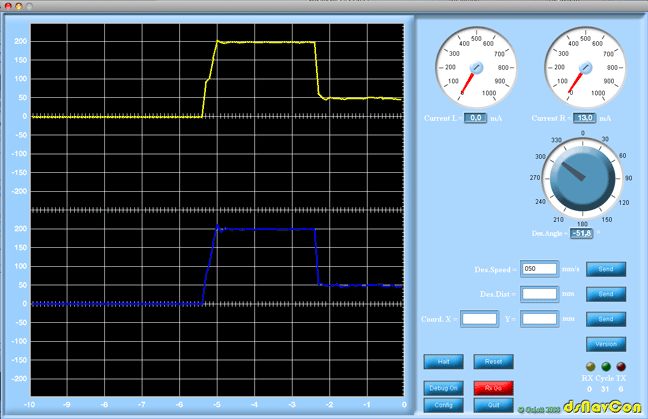The image size is (648, 419).
Task: Toggle the red Rx Go button
Action: [493, 388]
